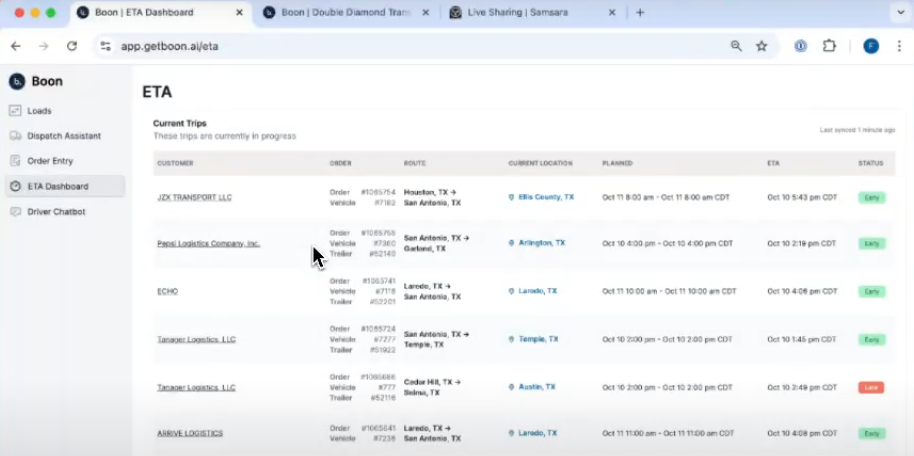Click the browser forward arrow
914x456 pixels.
(44, 46)
